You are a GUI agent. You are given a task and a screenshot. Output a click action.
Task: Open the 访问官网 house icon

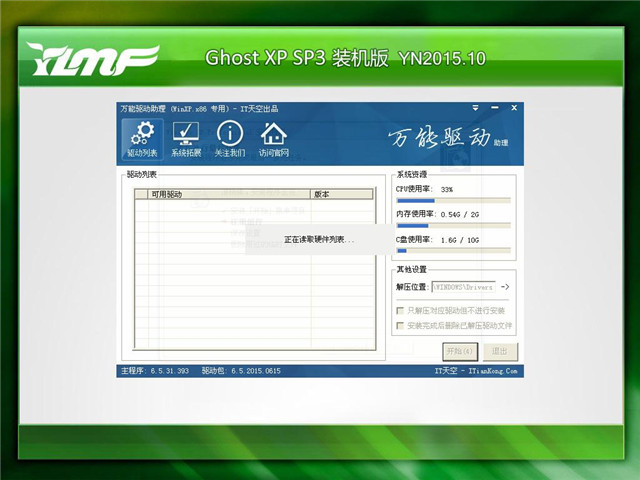coord(273,139)
